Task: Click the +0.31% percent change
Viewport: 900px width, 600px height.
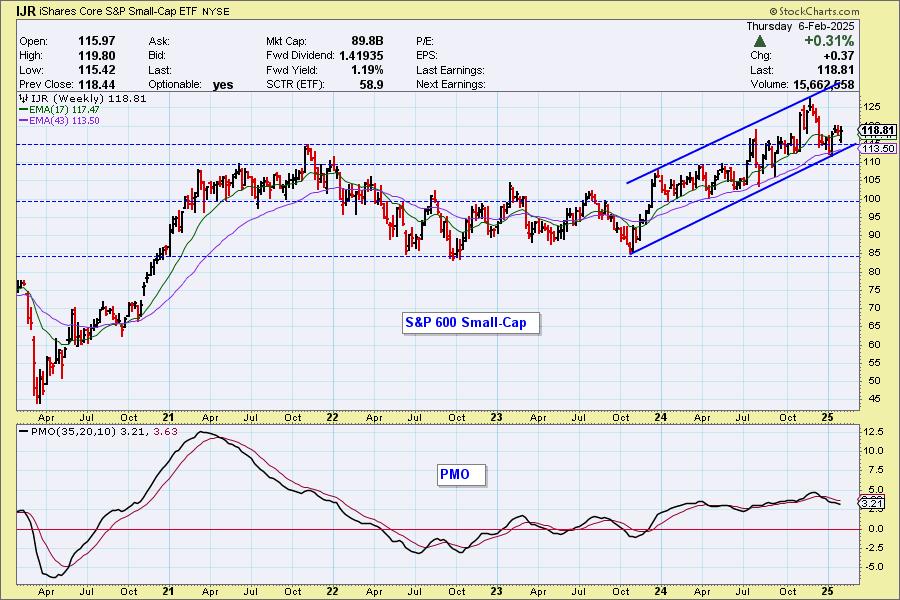Action: click(x=829, y=41)
